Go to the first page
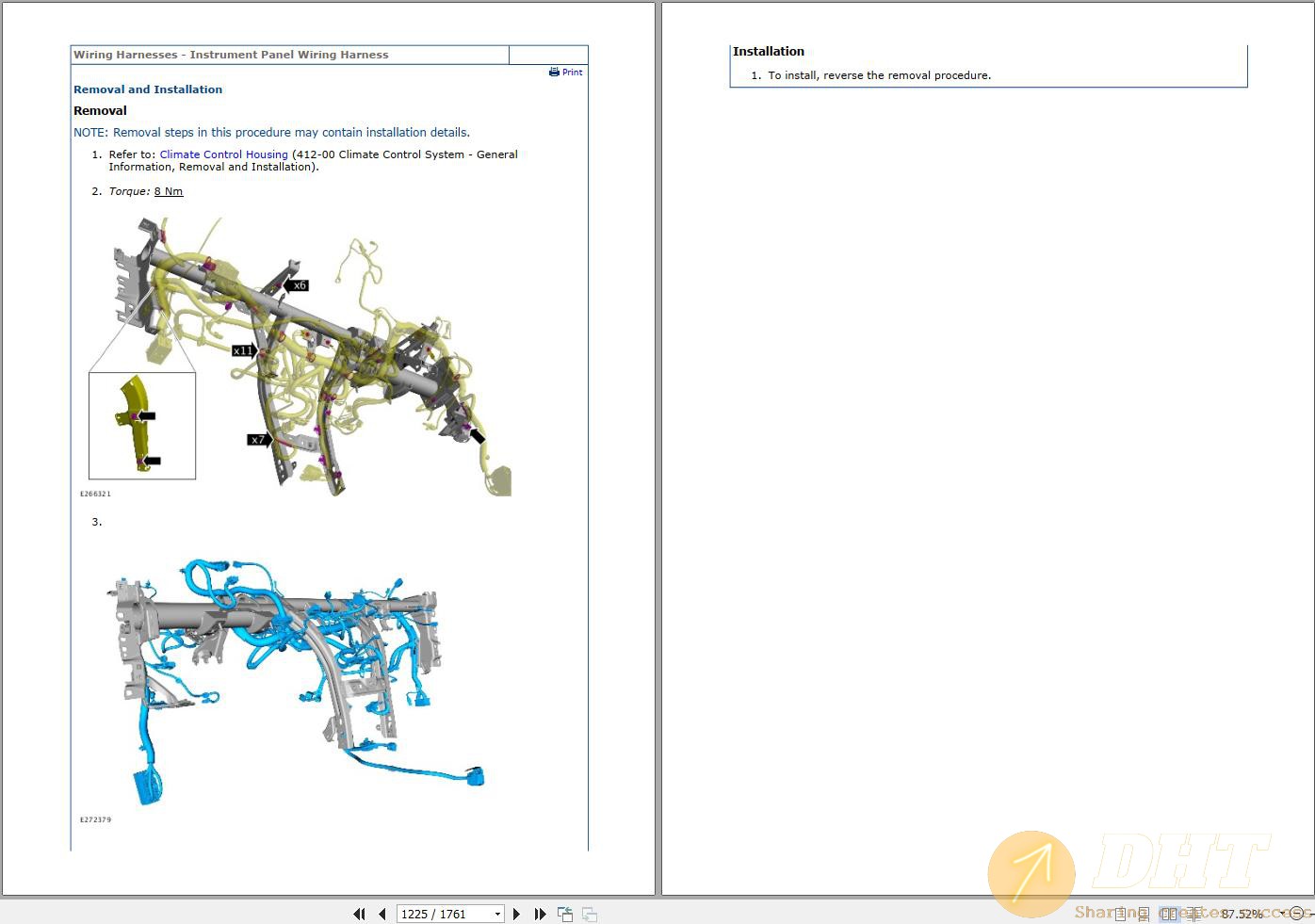 (x=359, y=914)
